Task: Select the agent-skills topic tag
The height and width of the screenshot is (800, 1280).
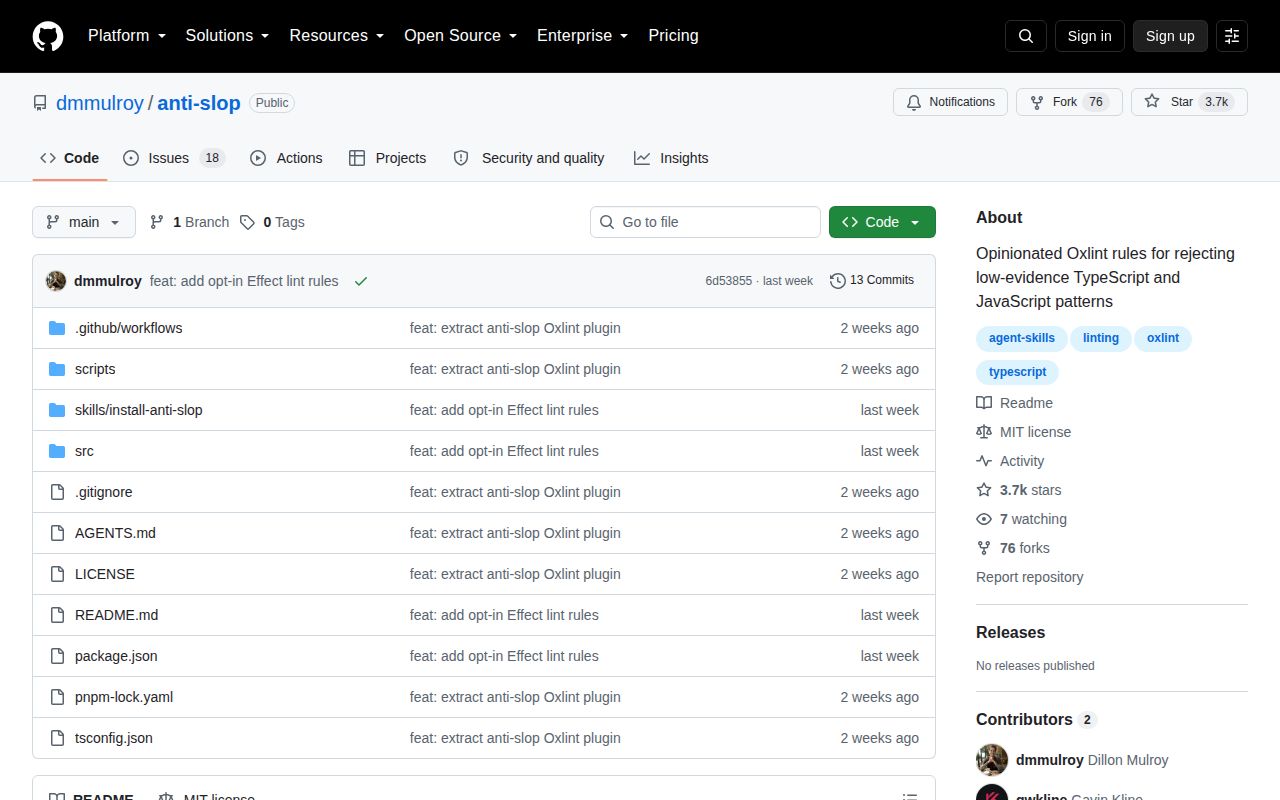Action: (1022, 338)
